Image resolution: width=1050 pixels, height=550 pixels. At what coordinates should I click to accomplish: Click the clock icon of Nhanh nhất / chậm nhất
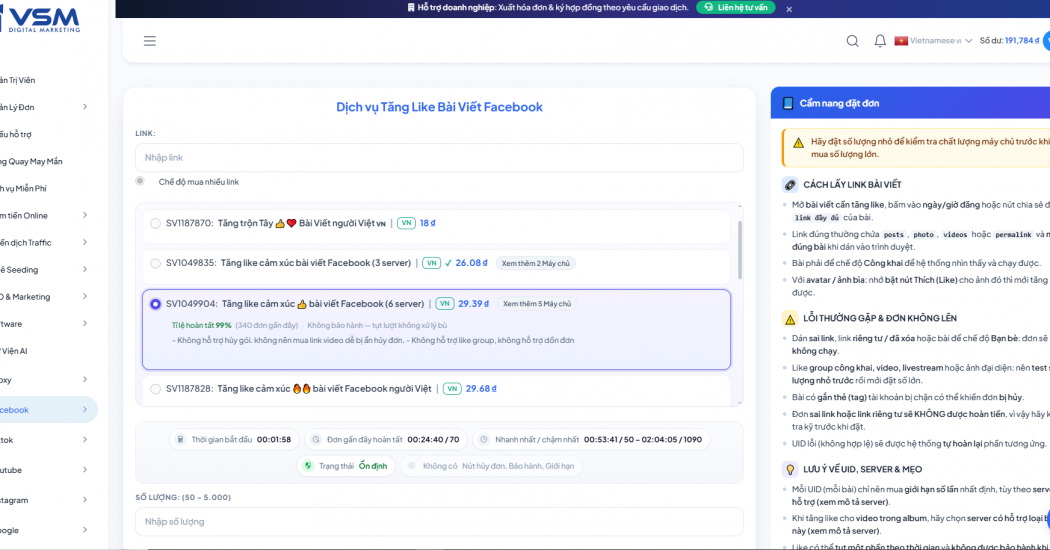click(x=483, y=439)
